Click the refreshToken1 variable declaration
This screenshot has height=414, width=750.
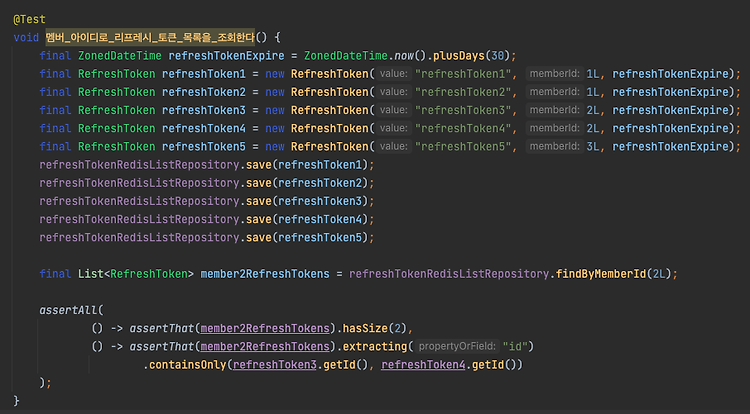pos(204,74)
